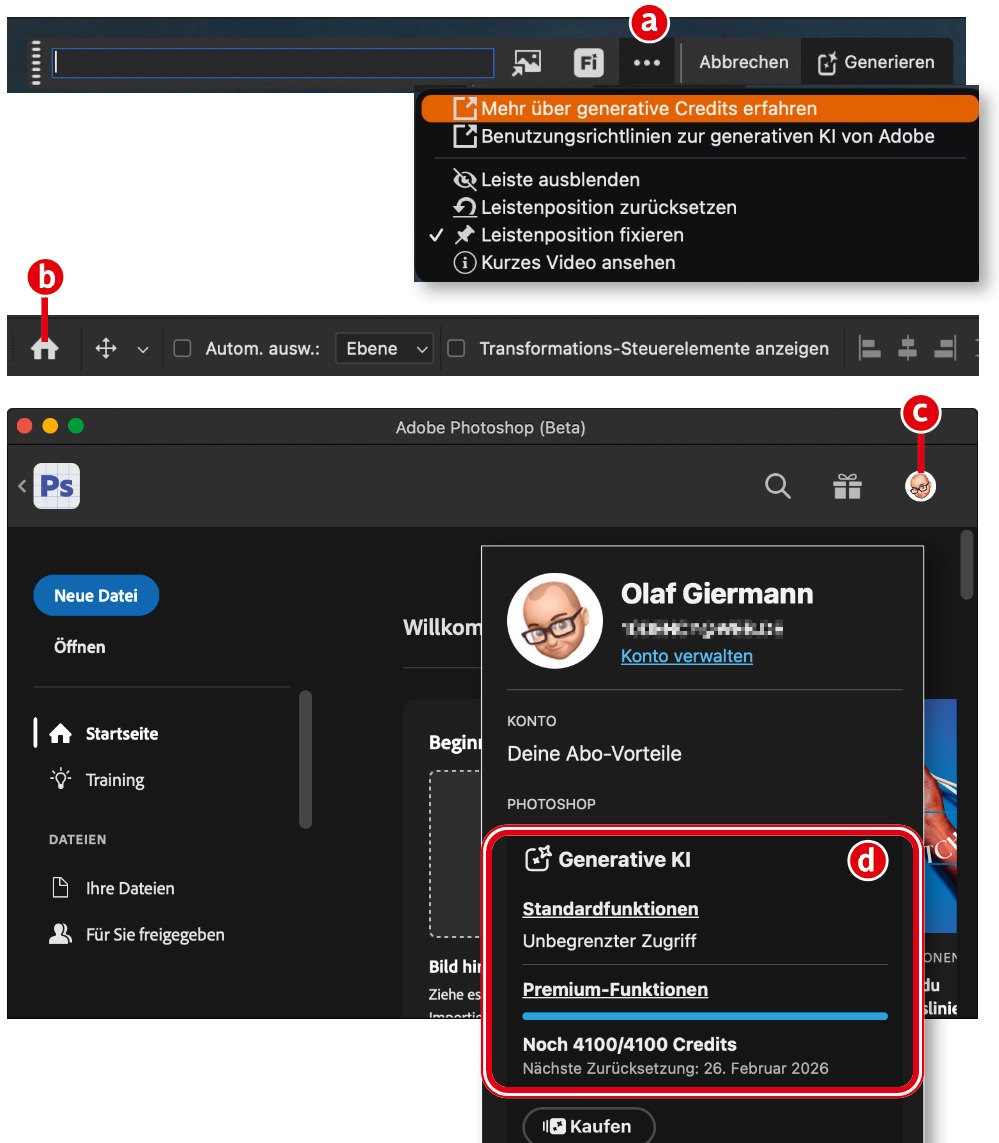
Task: Click the 'Adobe Photoshop (Beta)' window title
Action: [490, 427]
